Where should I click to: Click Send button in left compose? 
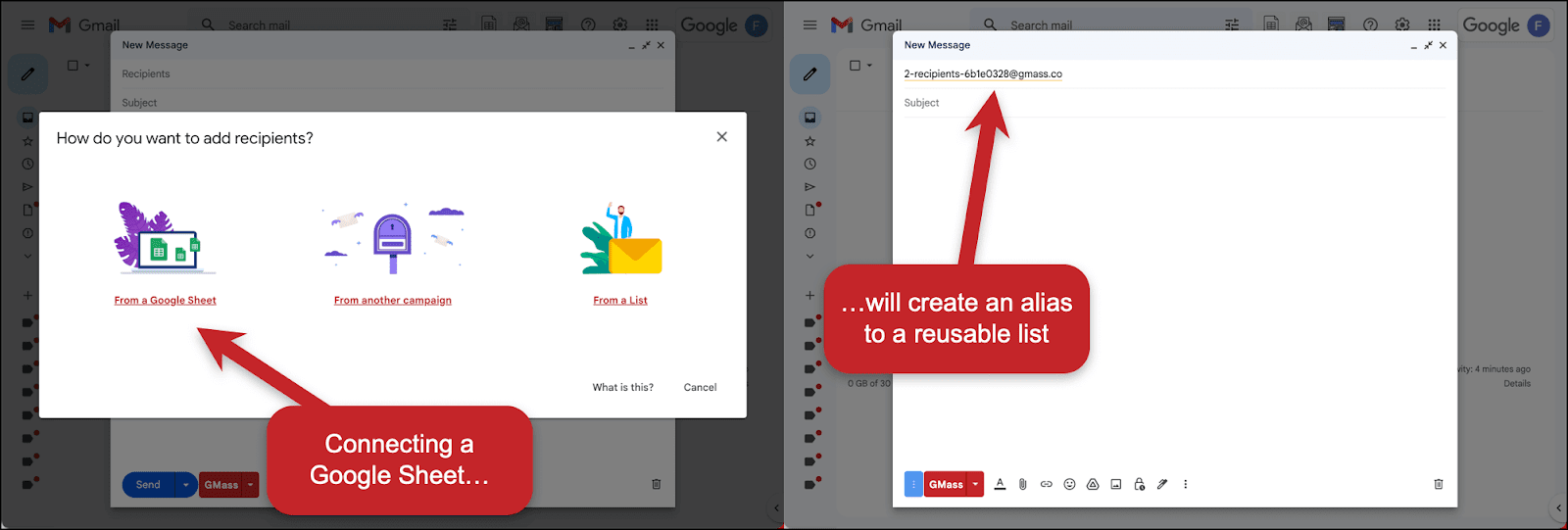point(148,485)
